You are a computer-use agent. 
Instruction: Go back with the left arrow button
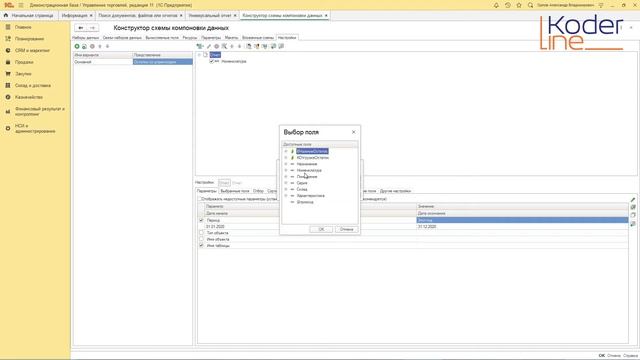(x=81, y=28)
